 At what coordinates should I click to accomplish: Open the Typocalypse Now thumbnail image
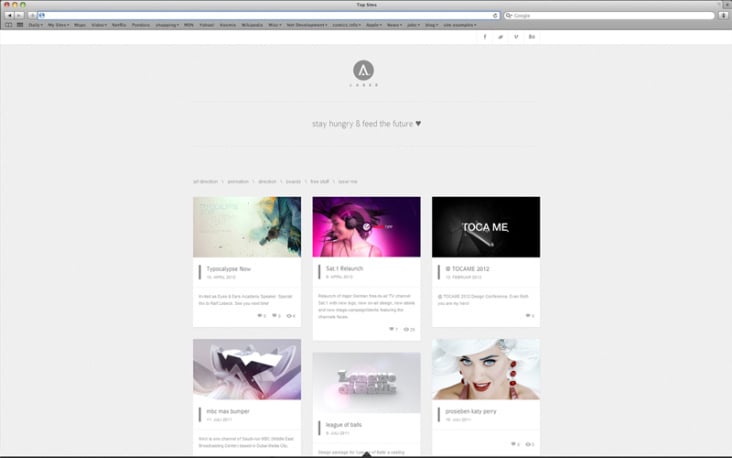tap(247, 227)
